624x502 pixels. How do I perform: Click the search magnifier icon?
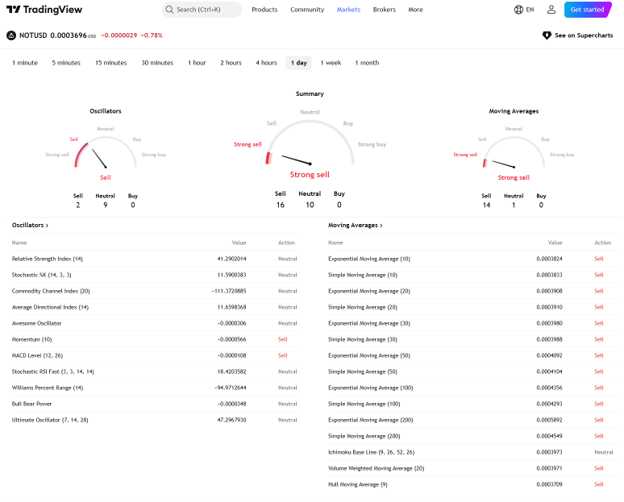[x=170, y=10]
